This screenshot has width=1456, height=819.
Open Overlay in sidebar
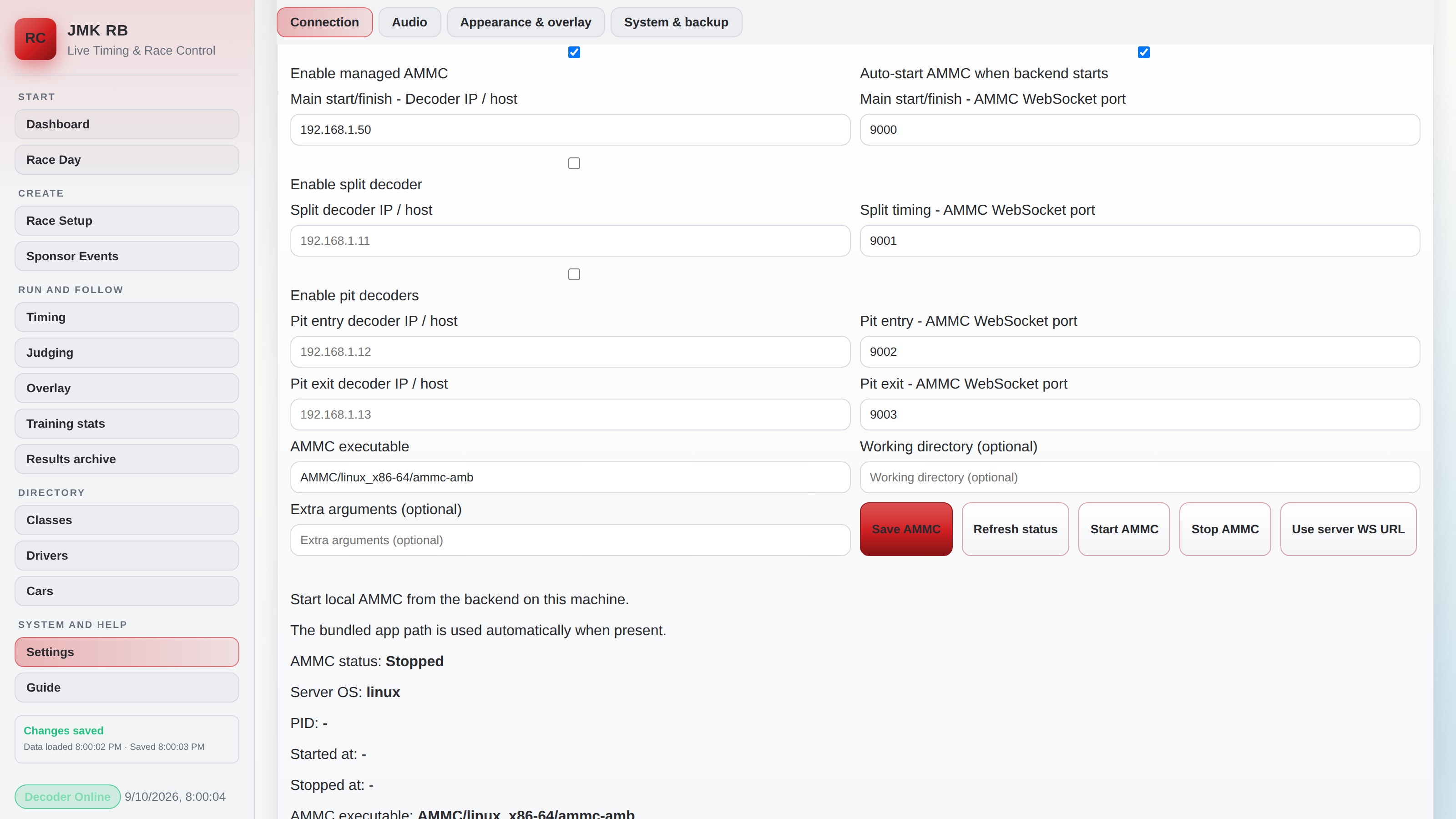(x=126, y=388)
